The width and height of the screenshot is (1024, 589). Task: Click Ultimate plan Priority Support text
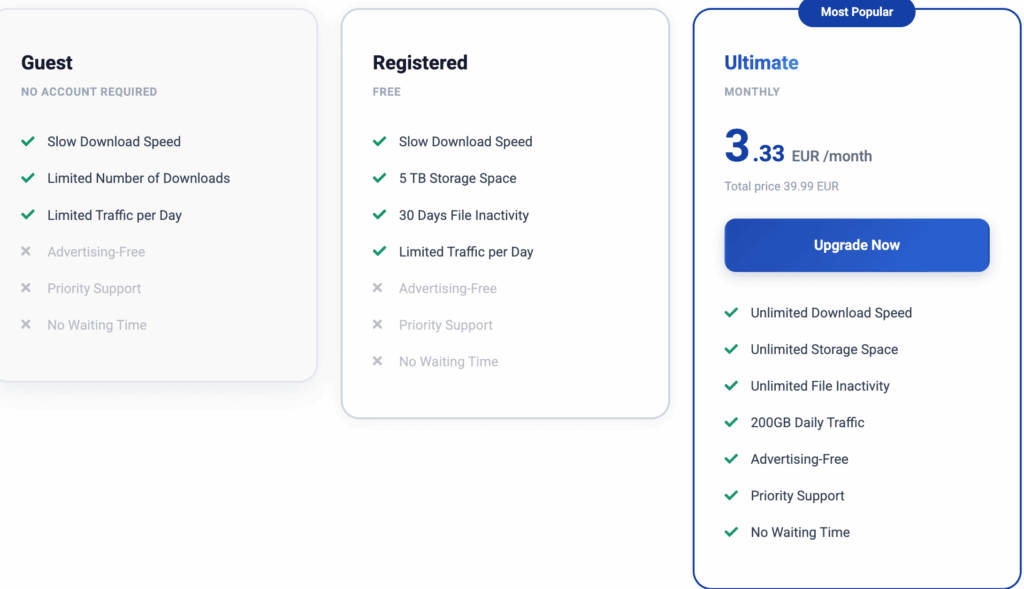(797, 496)
